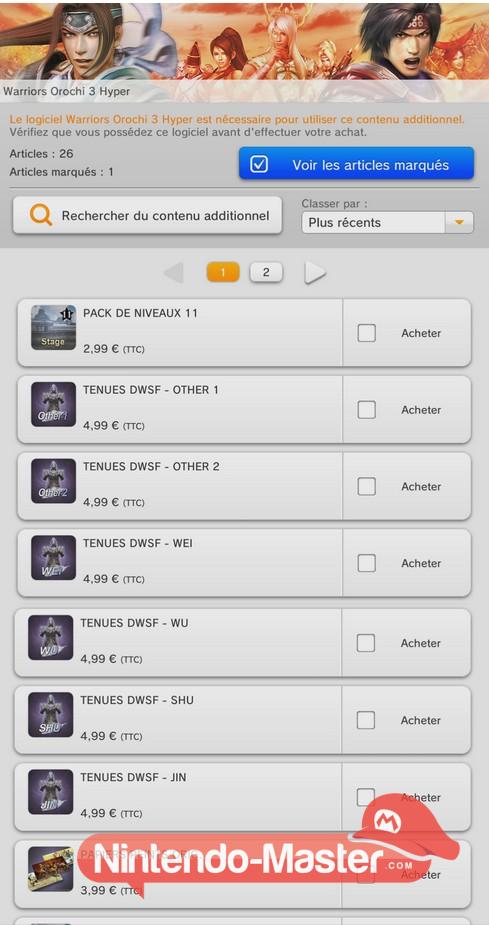Go to previous page with left arrow
The width and height of the screenshot is (489, 925).
(x=174, y=273)
